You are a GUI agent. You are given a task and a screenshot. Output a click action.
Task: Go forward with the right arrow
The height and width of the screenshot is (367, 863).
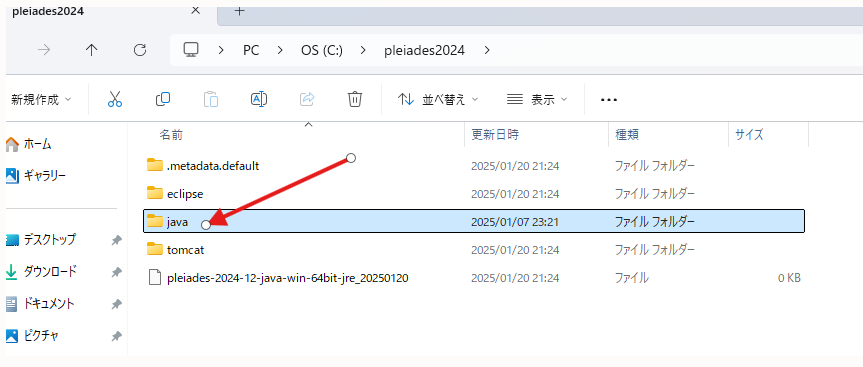point(44,50)
